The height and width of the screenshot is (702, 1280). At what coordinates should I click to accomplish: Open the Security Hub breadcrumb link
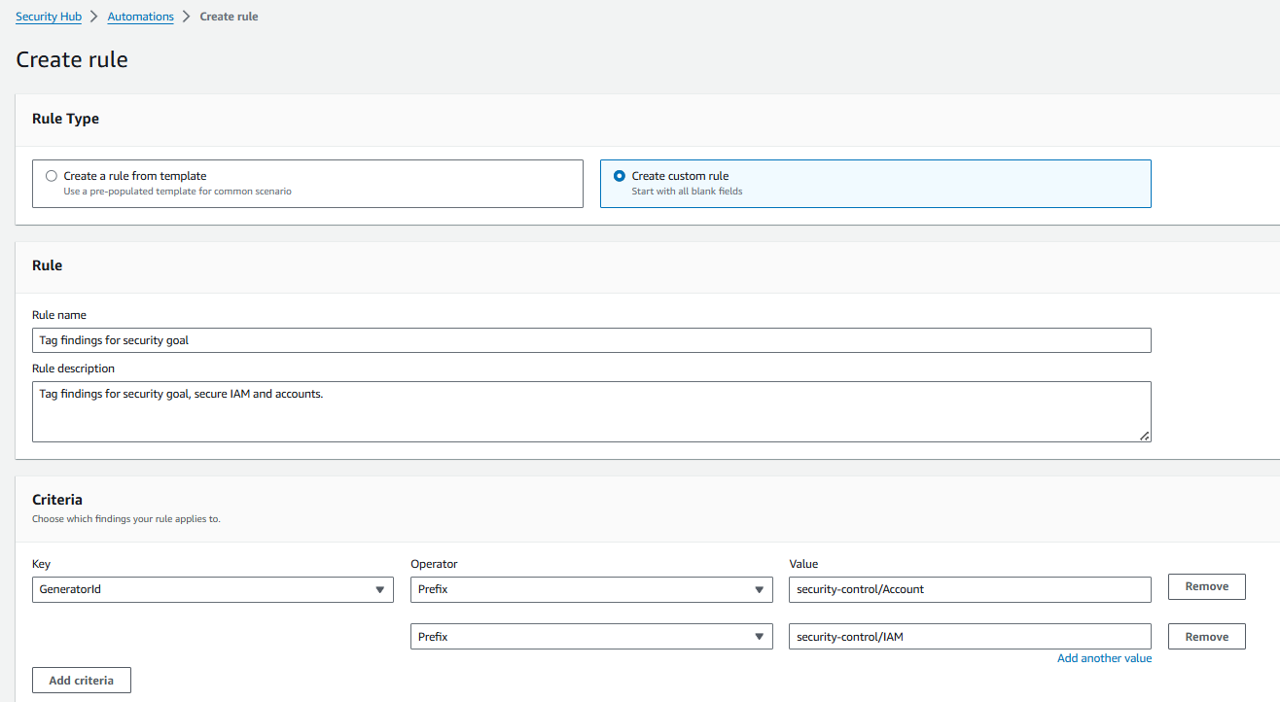point(48,17)
